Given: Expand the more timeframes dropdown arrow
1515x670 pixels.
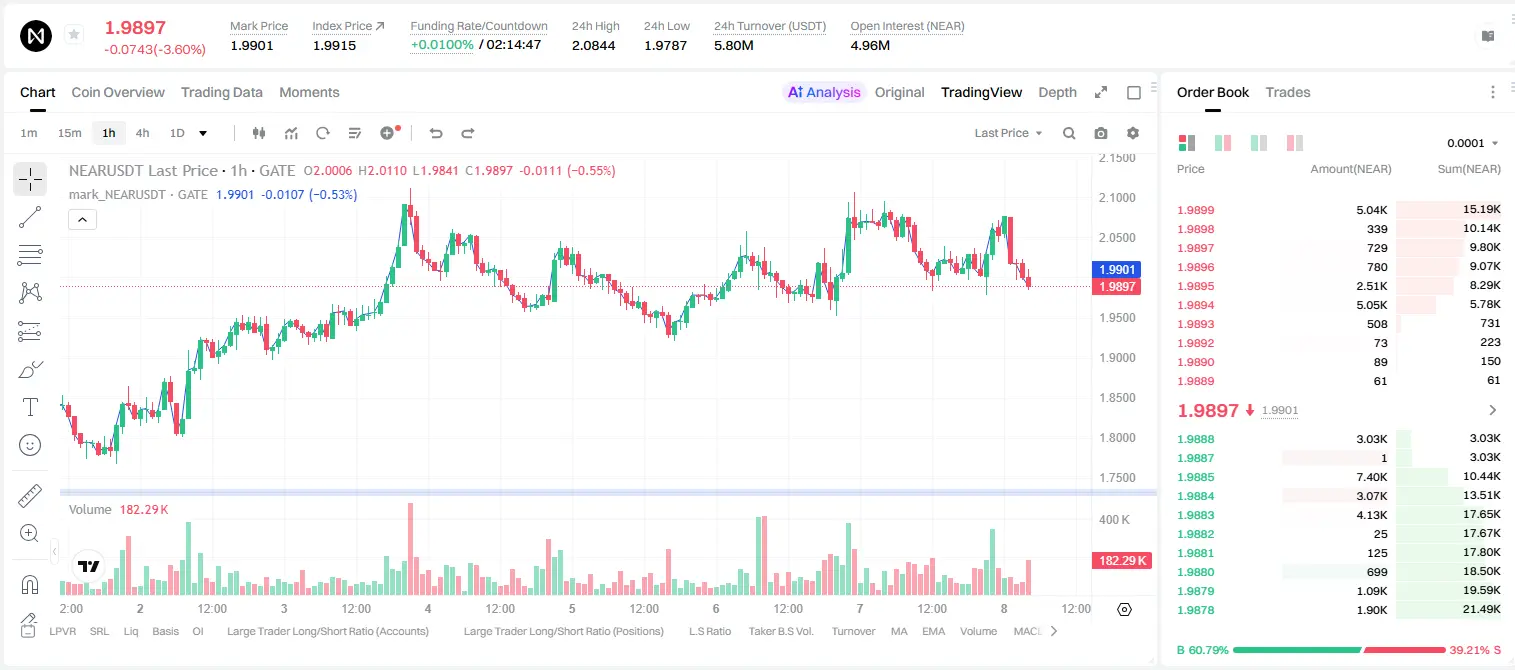Looking at the screenshot, I should coord(203,133).
